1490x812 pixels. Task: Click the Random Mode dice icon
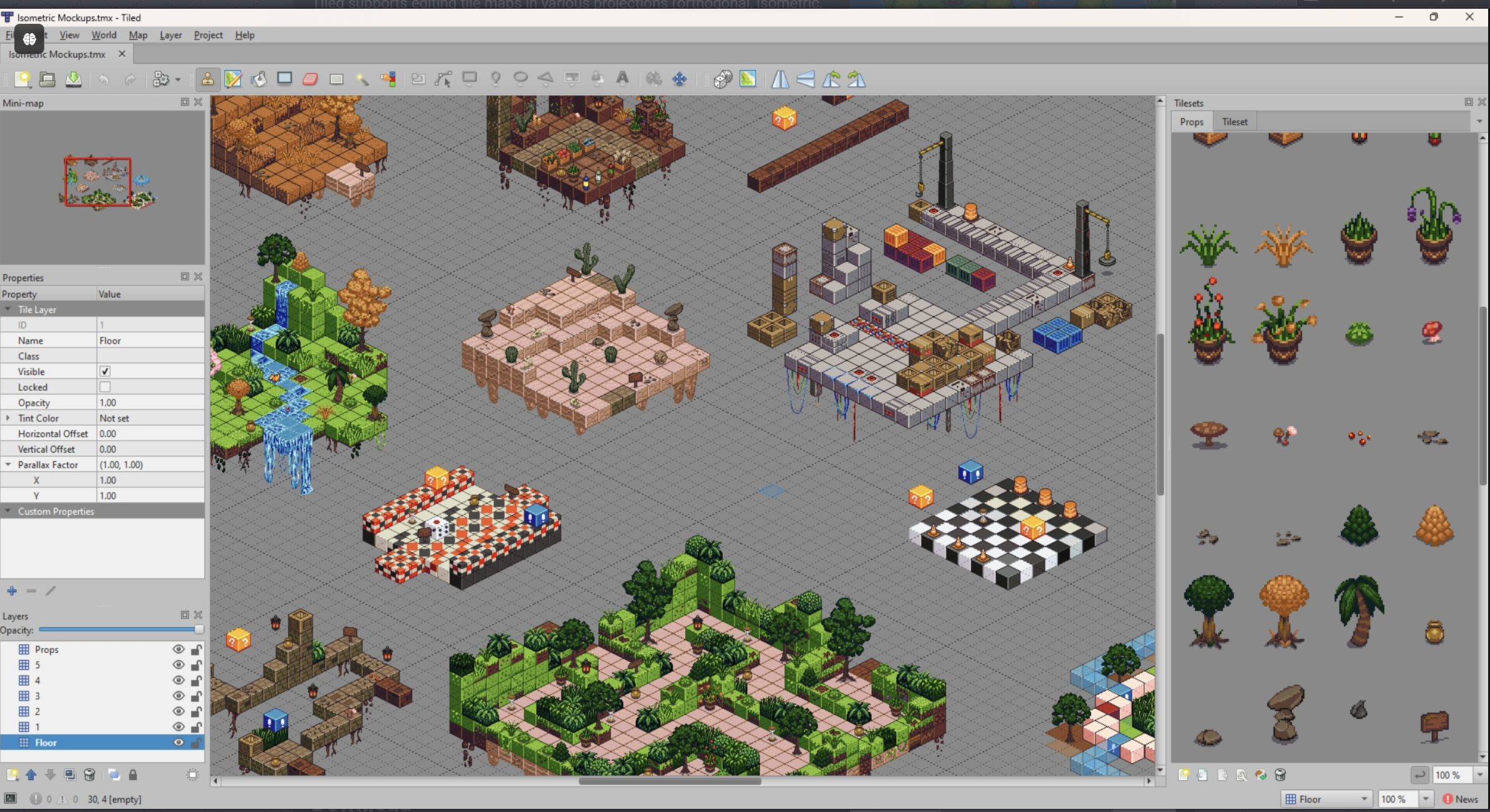[x=722, y=79]
